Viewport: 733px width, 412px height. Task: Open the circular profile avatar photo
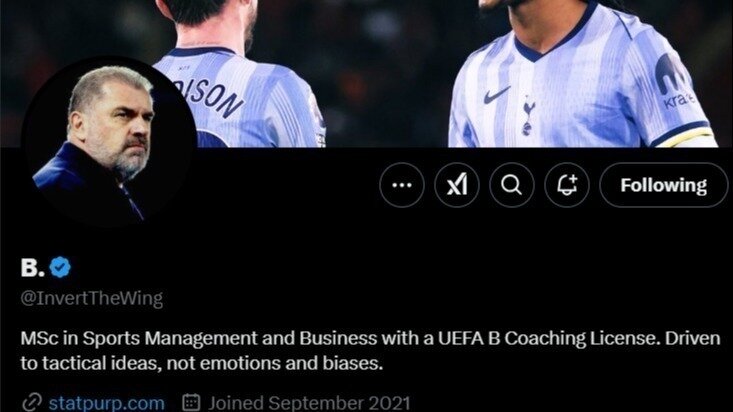pos(108,142)
